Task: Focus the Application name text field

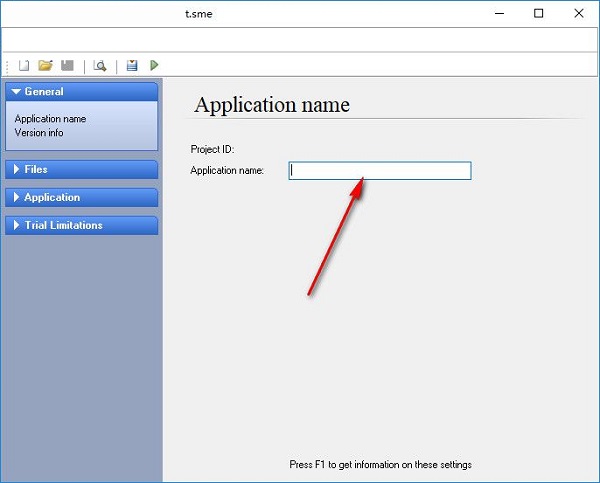Action: pyautogui.click(x=380, y=171)
